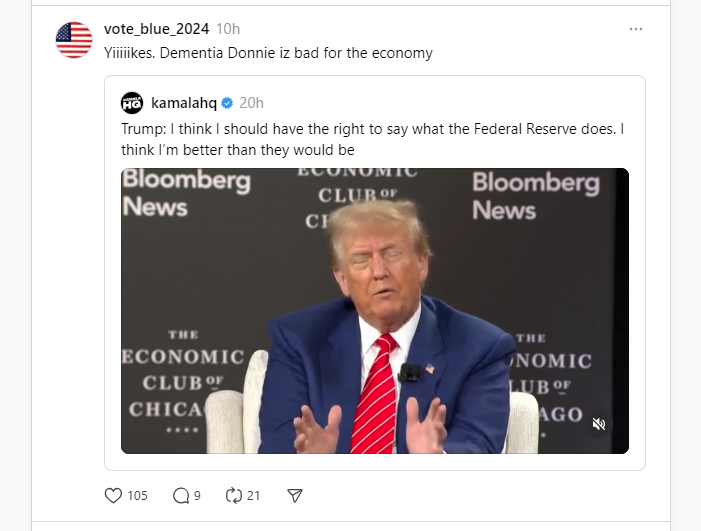
Task: Click the 9 replies count
Action: (197, 495)
